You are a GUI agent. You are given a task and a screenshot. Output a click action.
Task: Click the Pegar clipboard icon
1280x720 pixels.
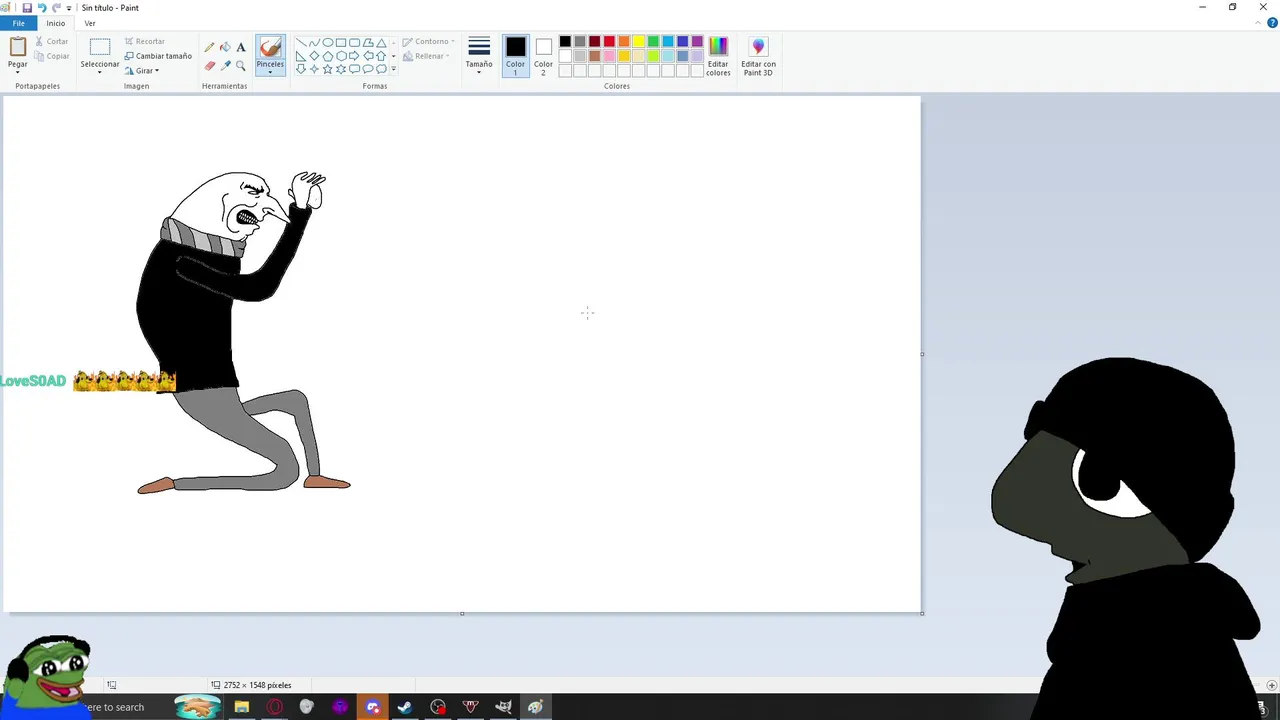coord(18,47)
